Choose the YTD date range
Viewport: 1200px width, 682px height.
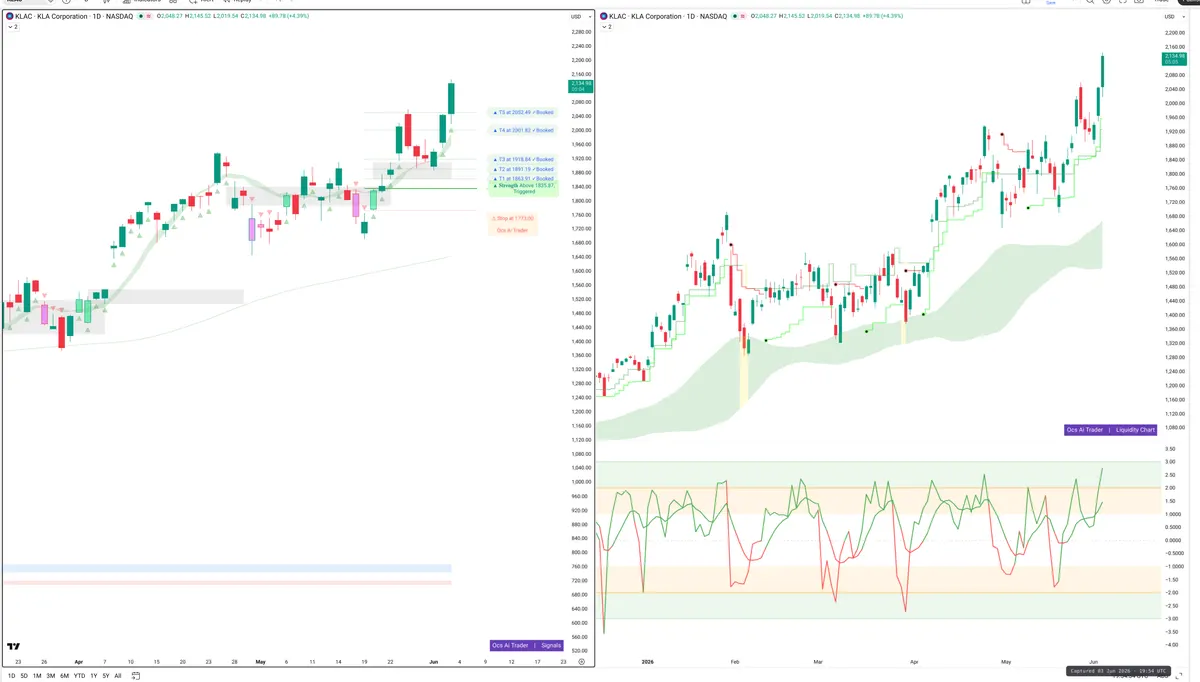[79, 676]
